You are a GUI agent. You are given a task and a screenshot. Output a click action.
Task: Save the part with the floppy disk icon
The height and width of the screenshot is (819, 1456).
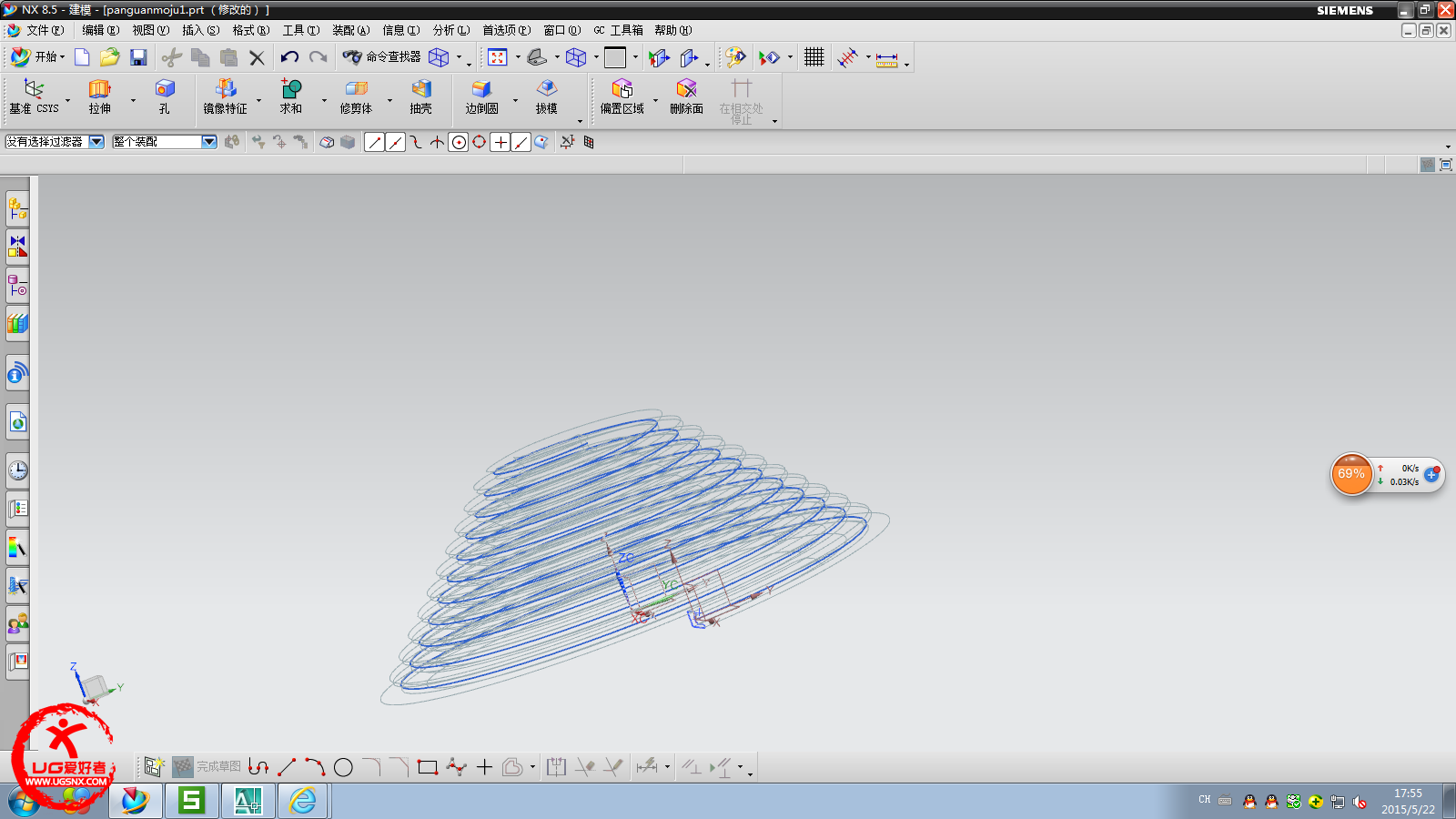point(138,57)
